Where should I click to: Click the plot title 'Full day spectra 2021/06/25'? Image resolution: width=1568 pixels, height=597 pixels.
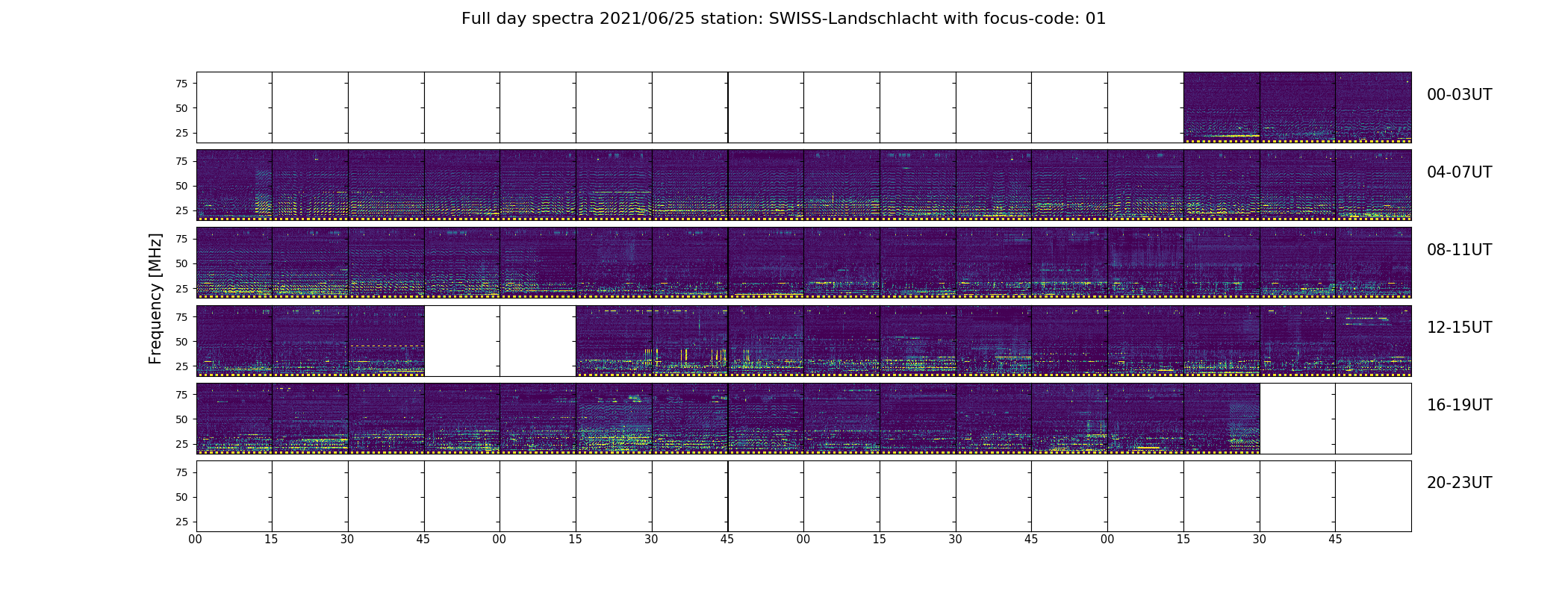click(578, 19)
